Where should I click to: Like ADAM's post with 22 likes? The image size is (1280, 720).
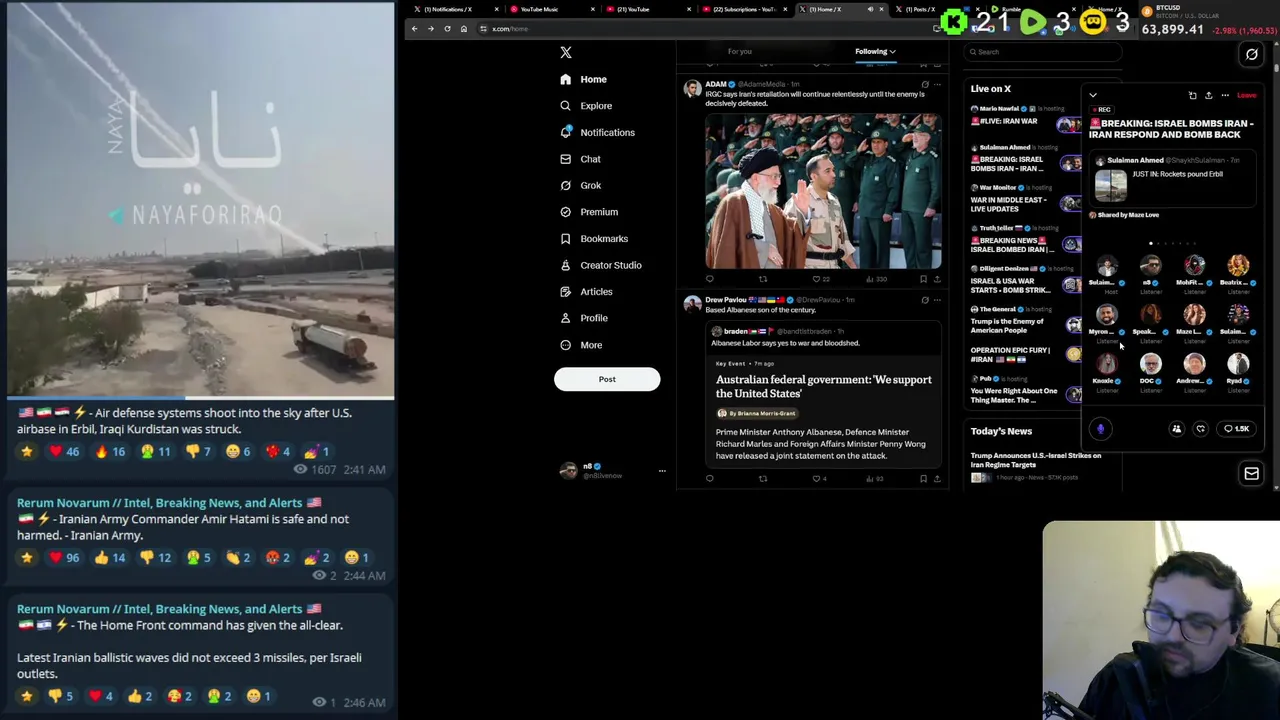point(822,280)
